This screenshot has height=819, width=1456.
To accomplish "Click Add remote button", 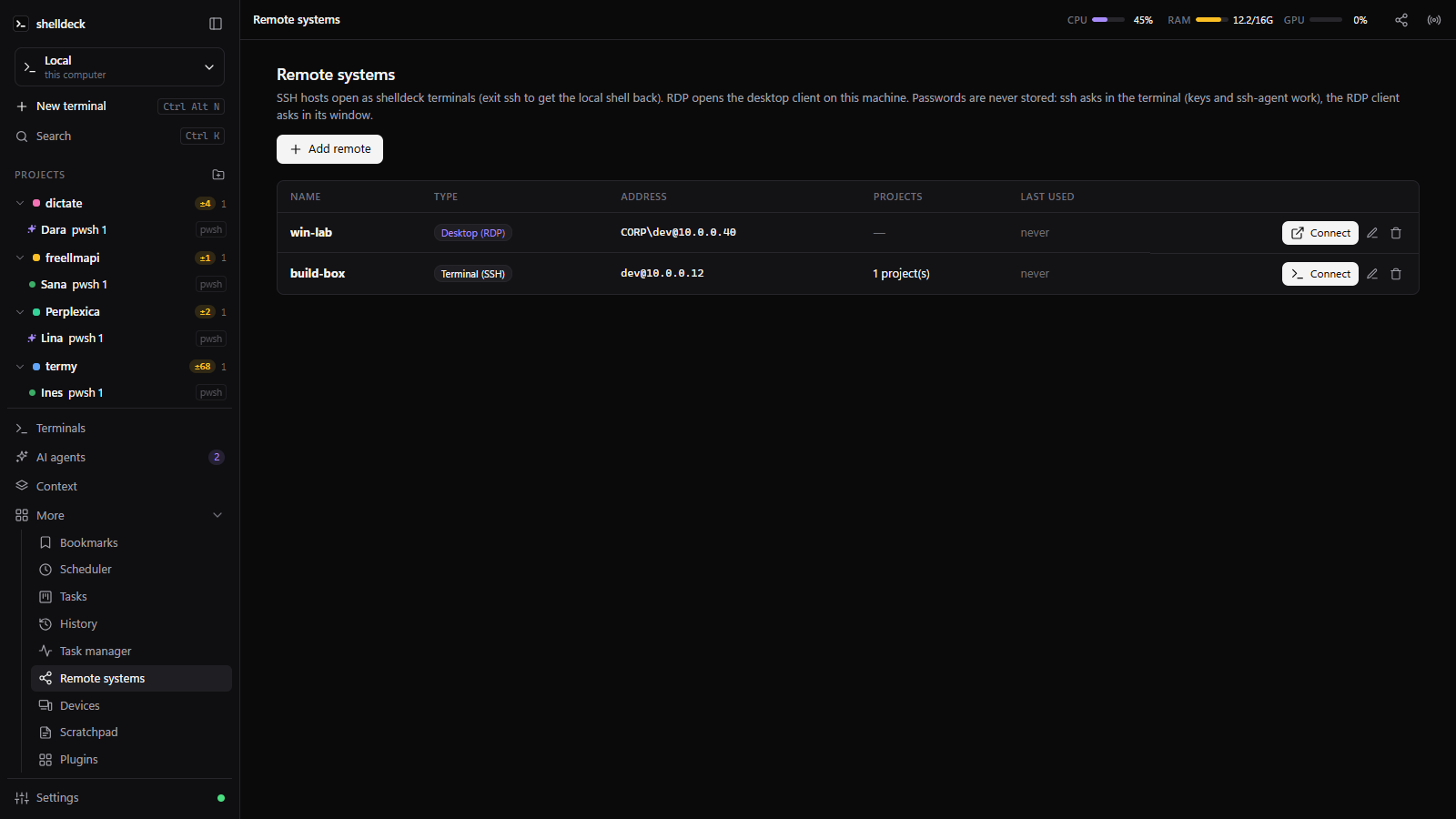I will (329, 149).
